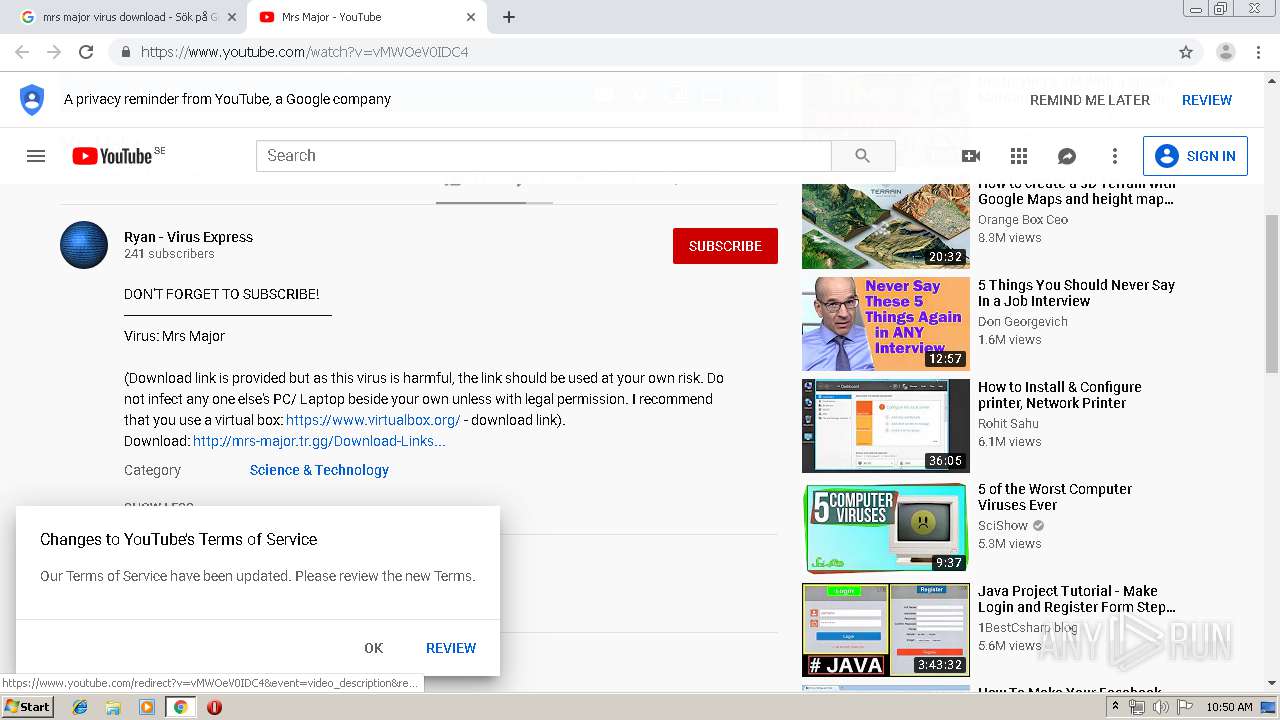The height and width of the screenshot is (720, 1280).
Task: Subscribe to Ryan - Virus Express
Action: 725,246
